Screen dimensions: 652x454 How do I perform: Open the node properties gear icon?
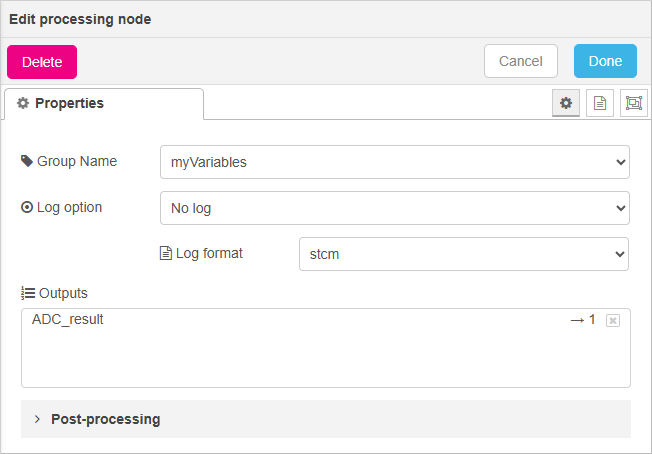pos(566,103)
